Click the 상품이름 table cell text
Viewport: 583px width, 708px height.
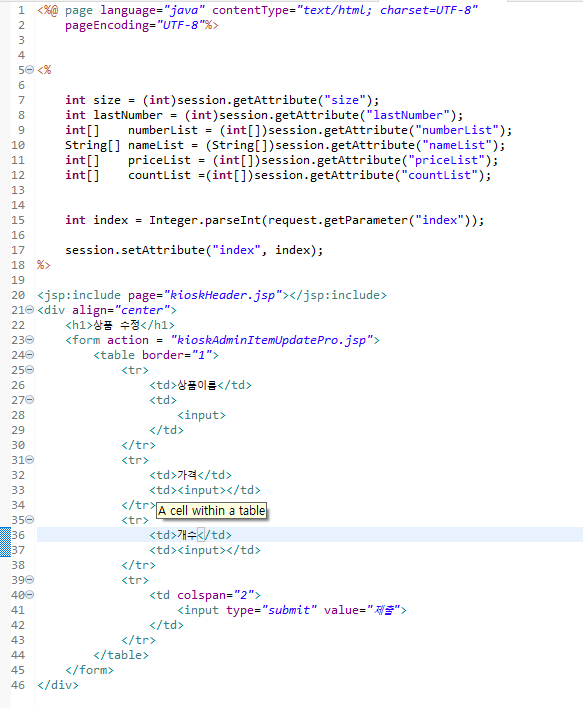tap(197, 385)
